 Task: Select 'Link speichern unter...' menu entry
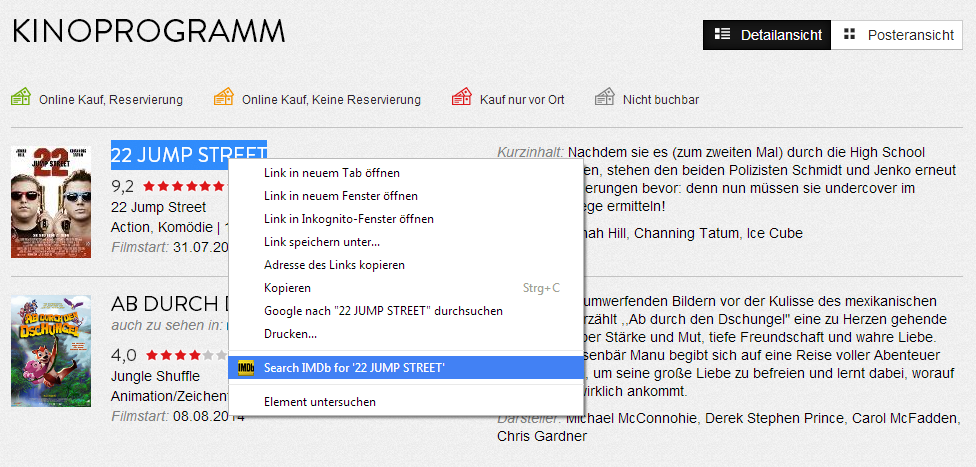(406, 242)
